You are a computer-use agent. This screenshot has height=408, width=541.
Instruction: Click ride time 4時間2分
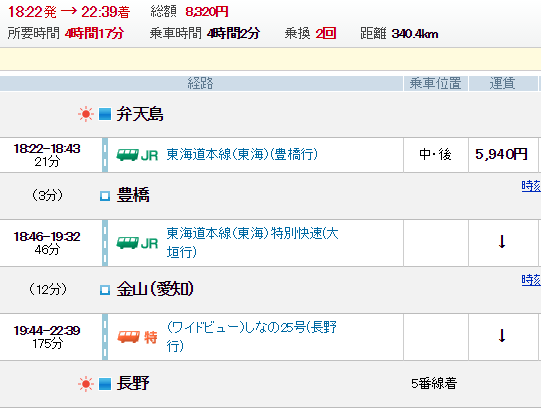tap(233, 33)
